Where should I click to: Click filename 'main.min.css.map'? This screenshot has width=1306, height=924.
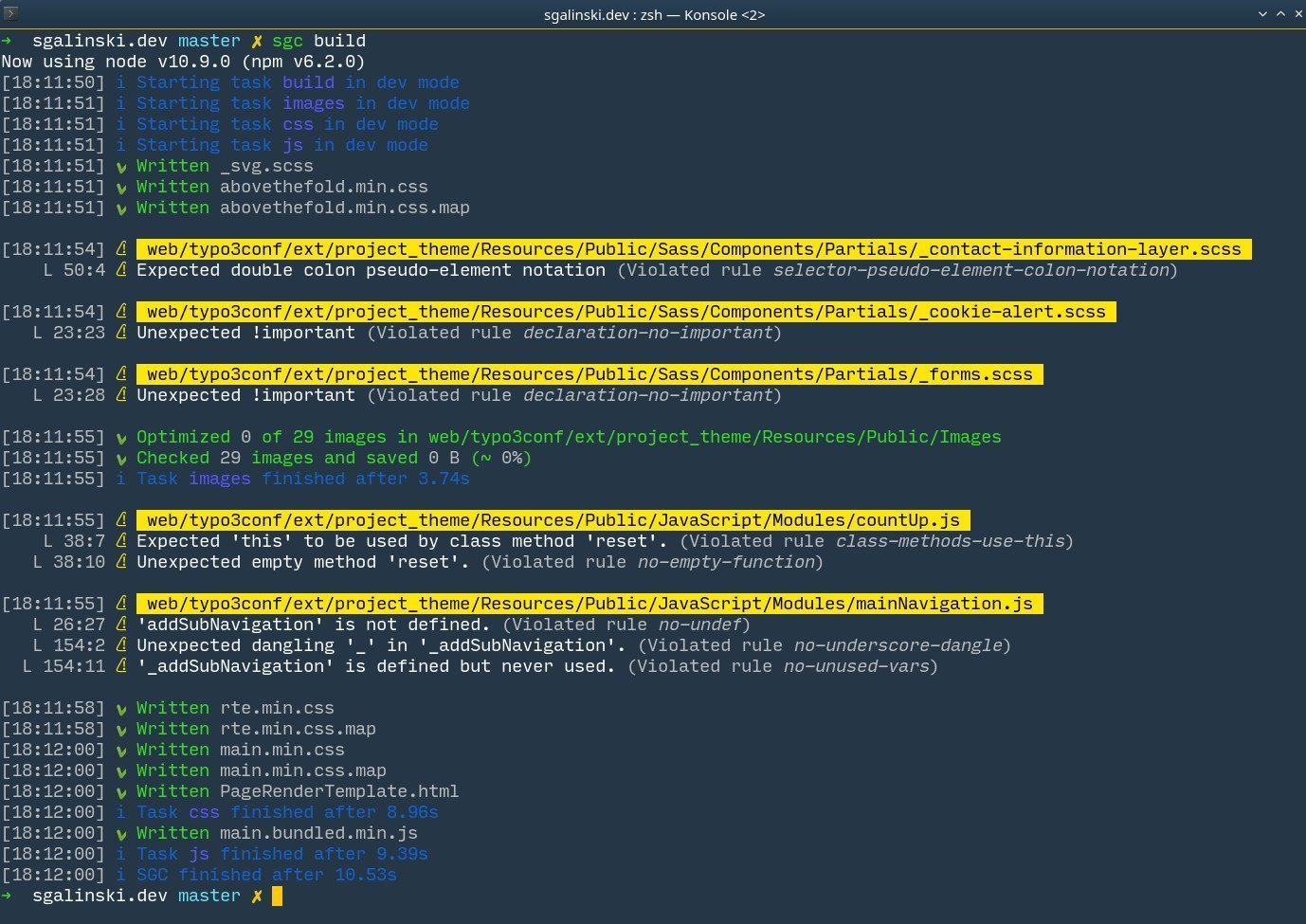[x=303, y=770]
